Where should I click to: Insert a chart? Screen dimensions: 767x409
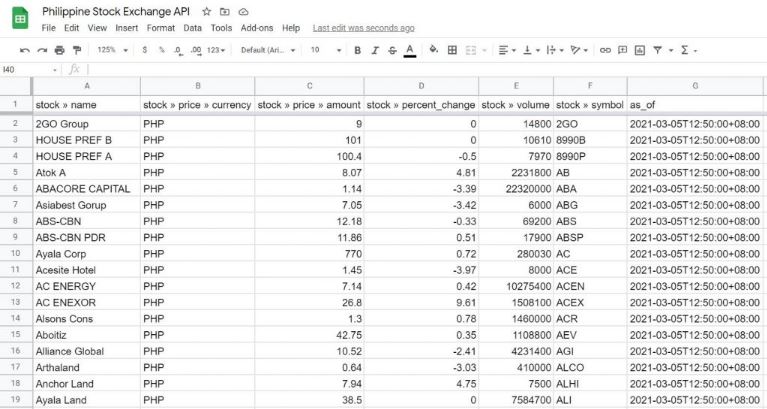click(x=640, y=50)
